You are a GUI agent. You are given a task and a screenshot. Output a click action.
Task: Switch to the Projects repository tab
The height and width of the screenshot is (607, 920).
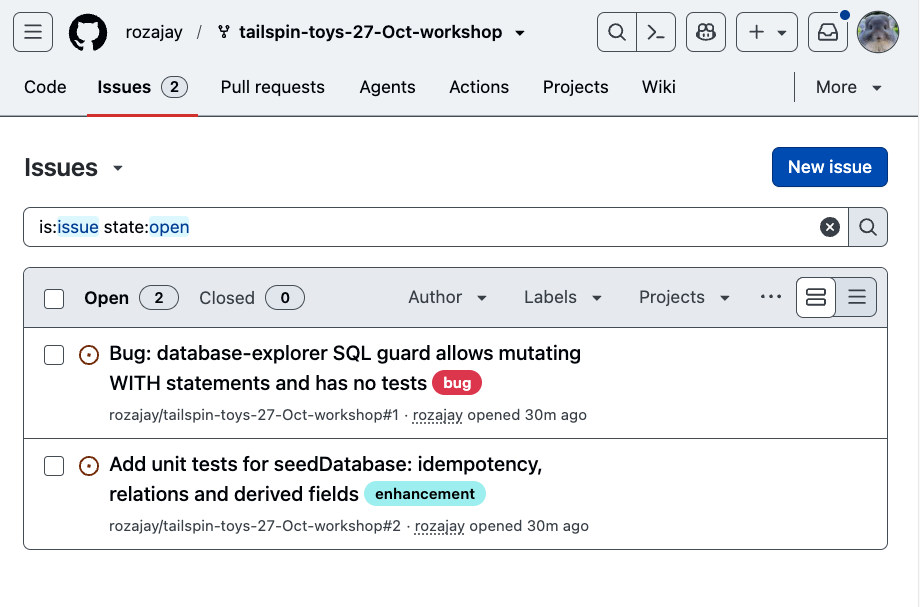point(576,87)
